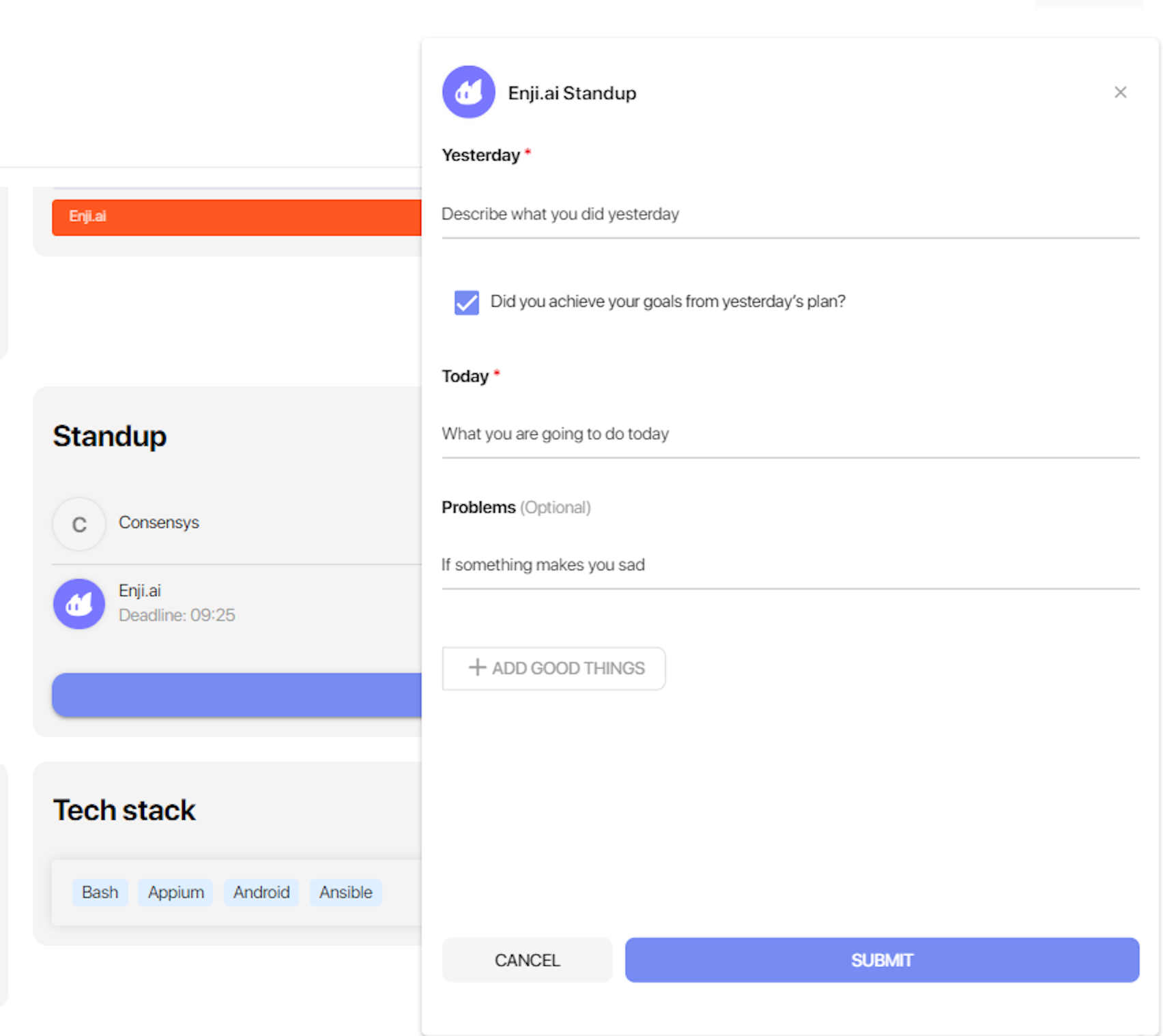
Task: Click the Bash tech stack tag
Action: pos(100,892)
